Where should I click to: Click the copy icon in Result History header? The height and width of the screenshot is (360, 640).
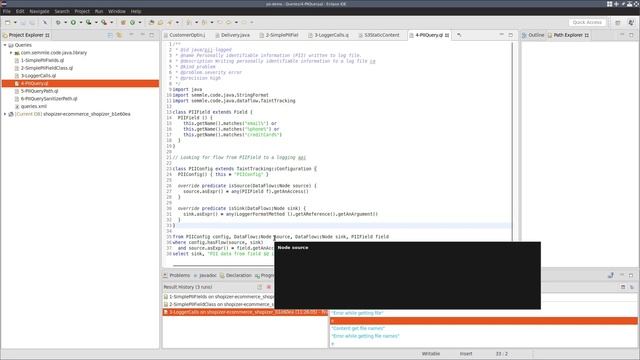point(259,287)
